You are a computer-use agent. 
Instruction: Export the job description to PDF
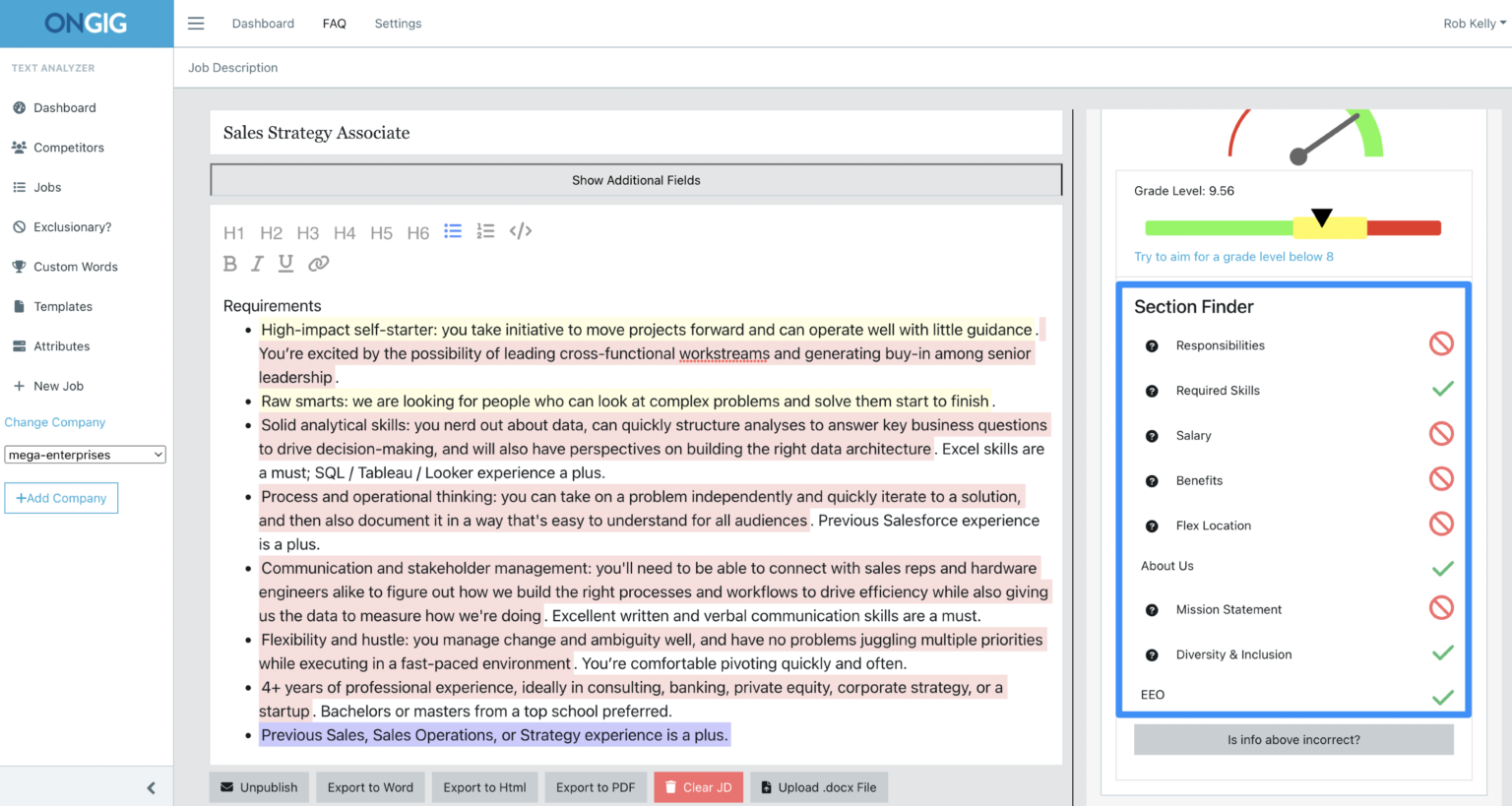click(x=595, y=786)
